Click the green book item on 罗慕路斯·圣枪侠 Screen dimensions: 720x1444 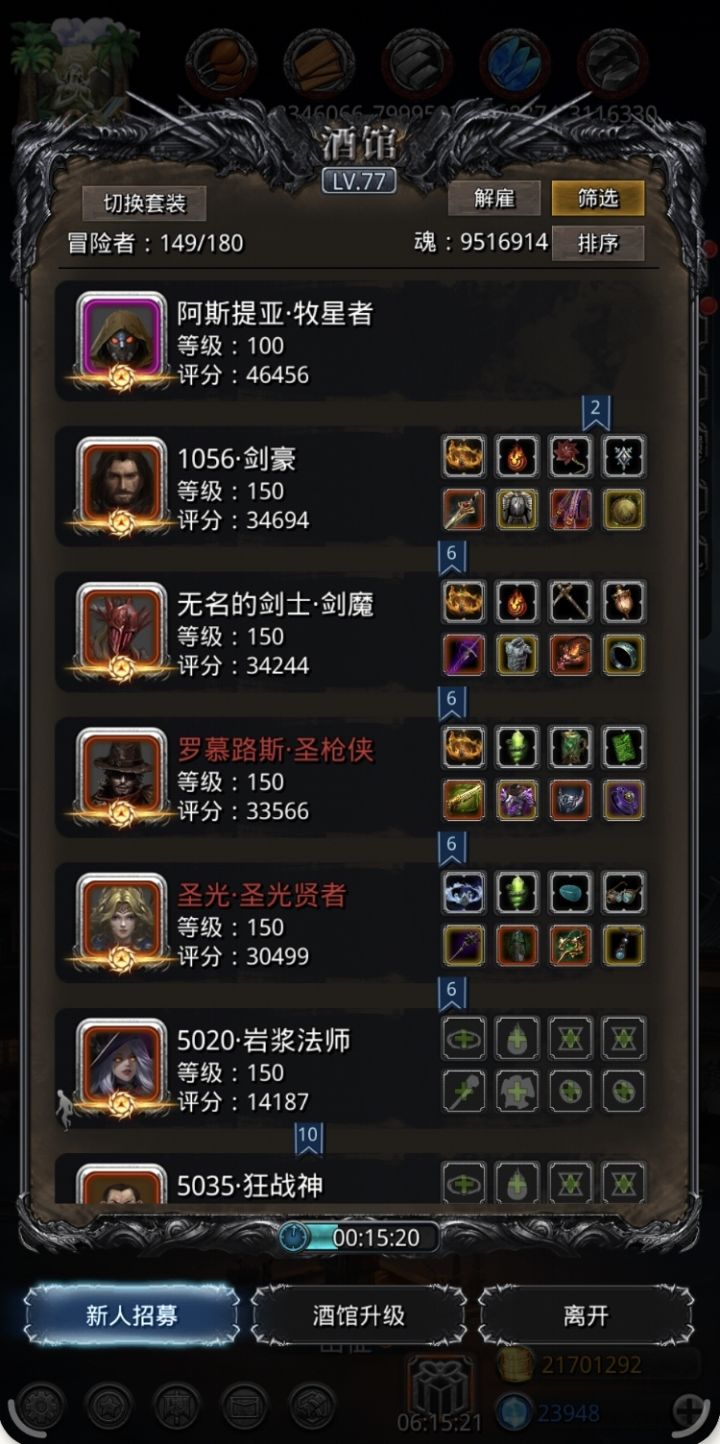[x=624, y=747]
